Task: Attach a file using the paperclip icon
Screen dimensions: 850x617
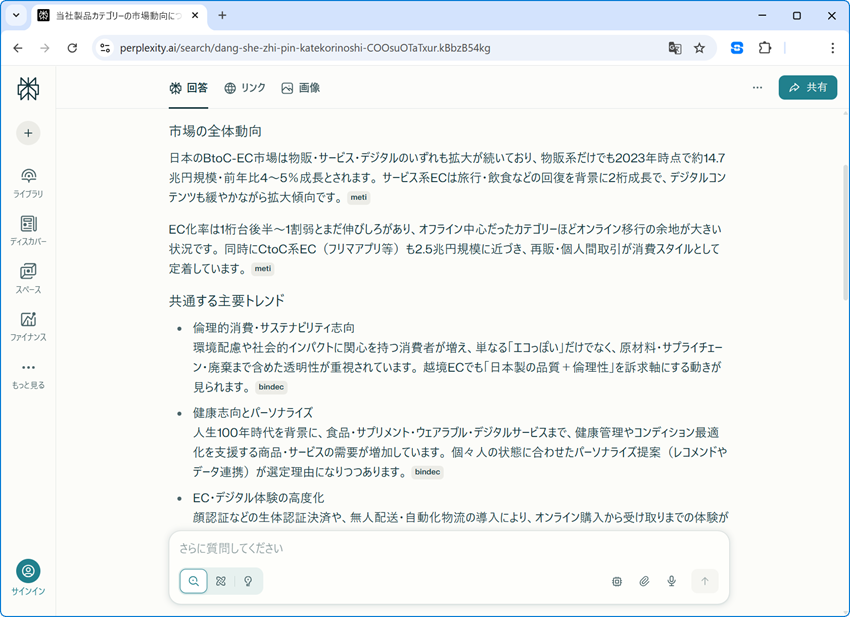Action: 644,581
